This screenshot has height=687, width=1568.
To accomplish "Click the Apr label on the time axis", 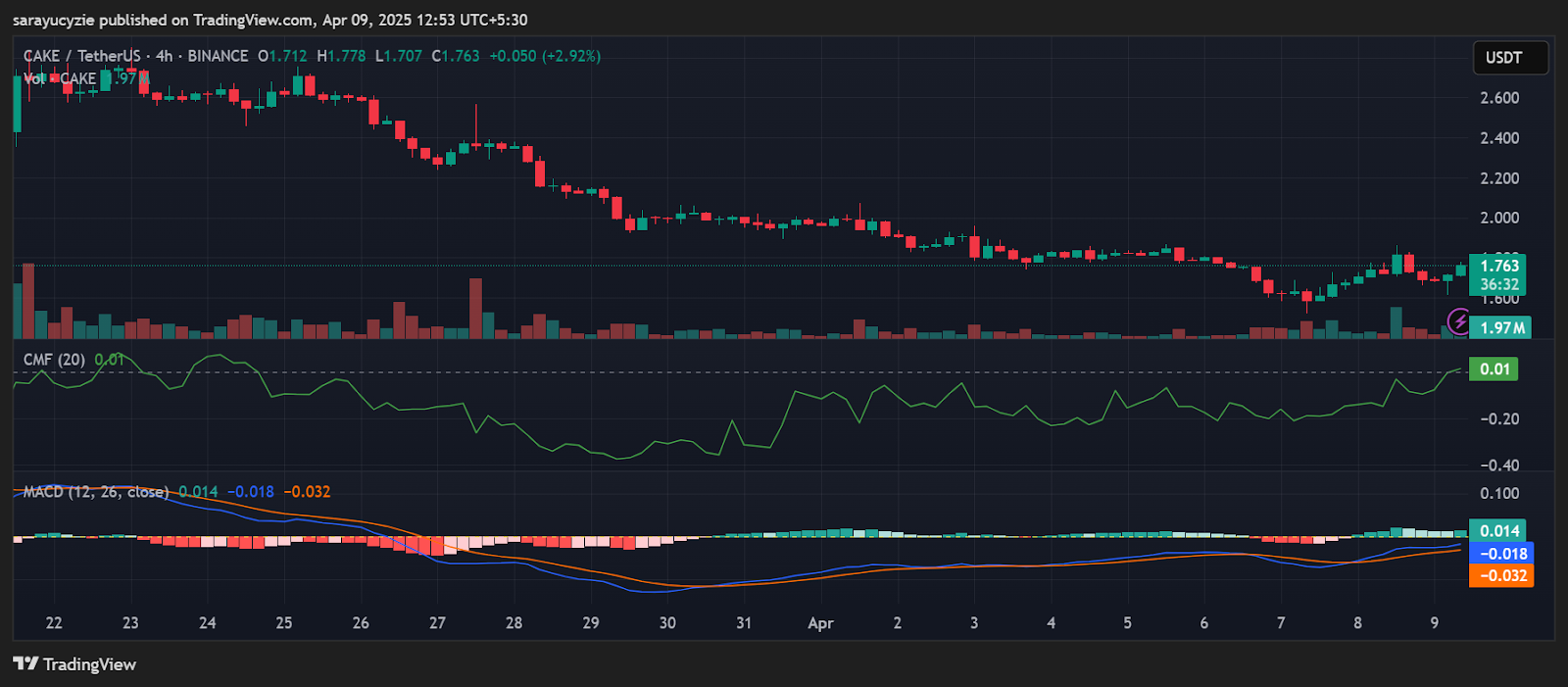I will click(x=820, y=623).
